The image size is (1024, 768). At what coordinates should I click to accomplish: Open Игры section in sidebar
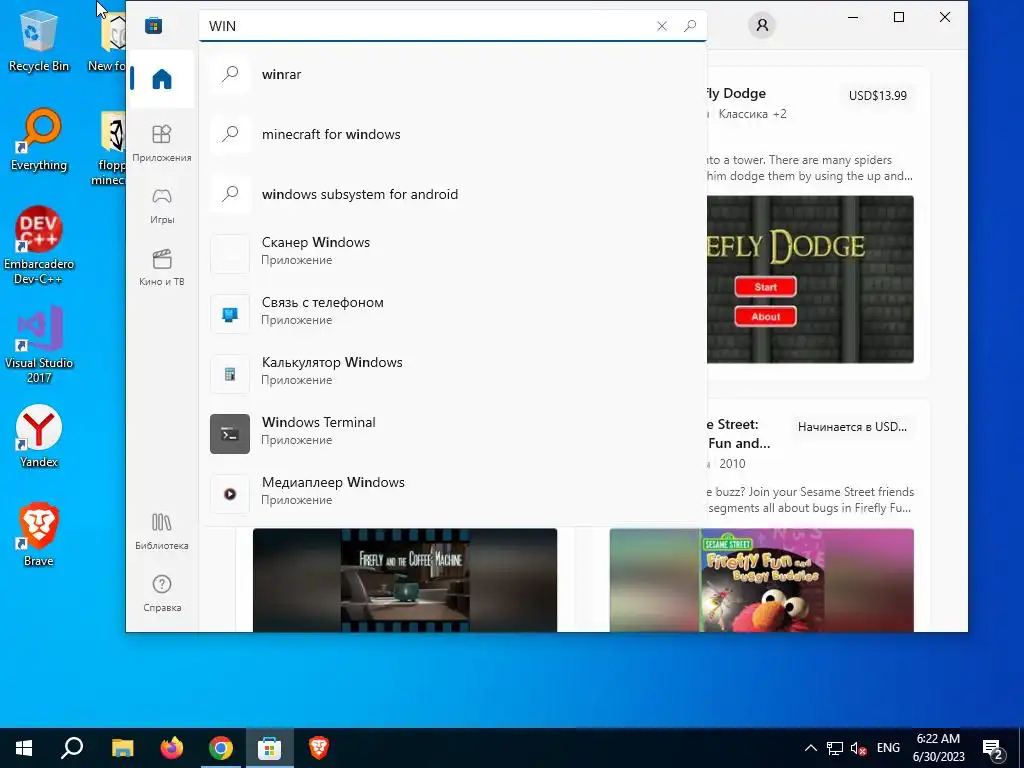pyautogui.click(x=162, y=206)
